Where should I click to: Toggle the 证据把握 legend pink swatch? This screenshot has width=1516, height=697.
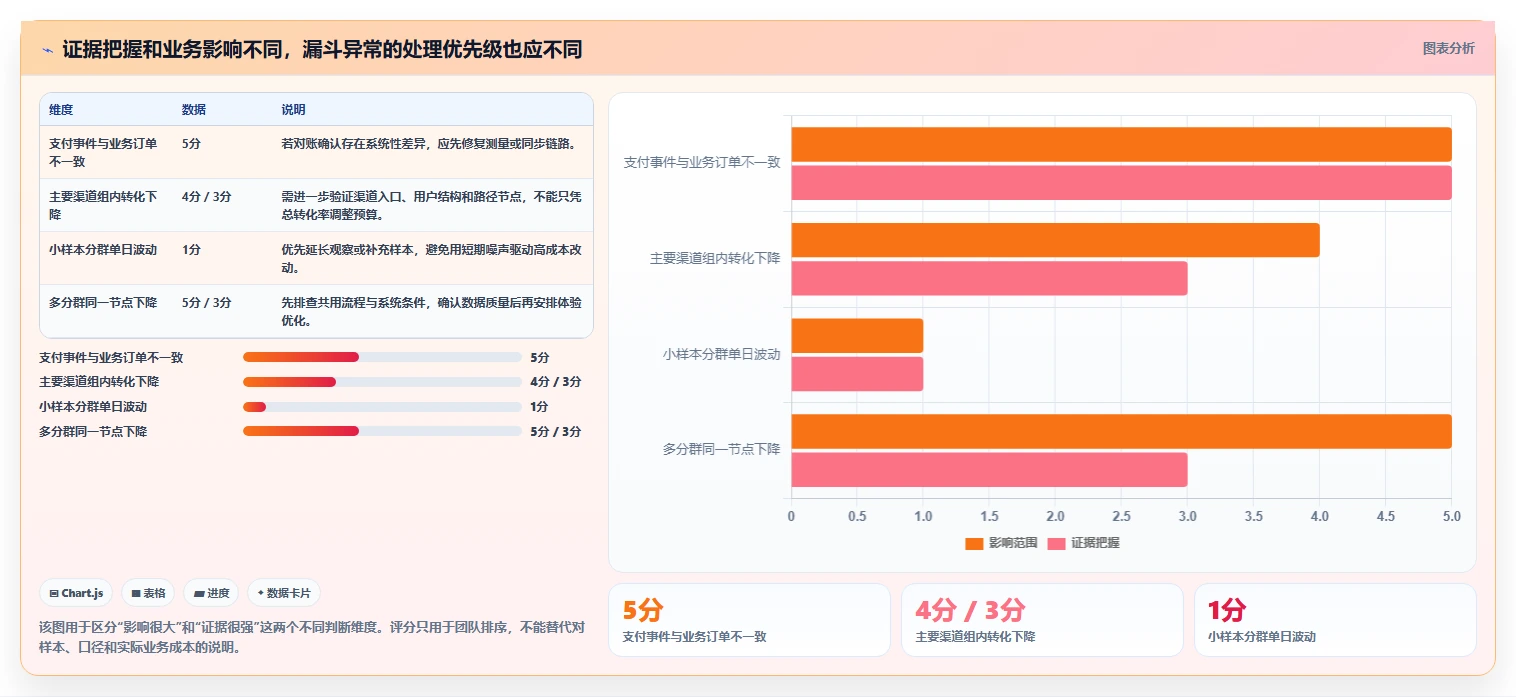pos(1056,543)
